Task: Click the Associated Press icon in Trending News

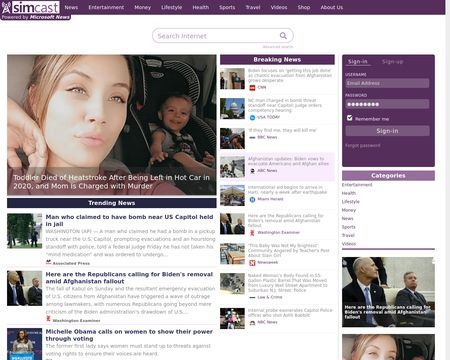Action: pos(48,263)
